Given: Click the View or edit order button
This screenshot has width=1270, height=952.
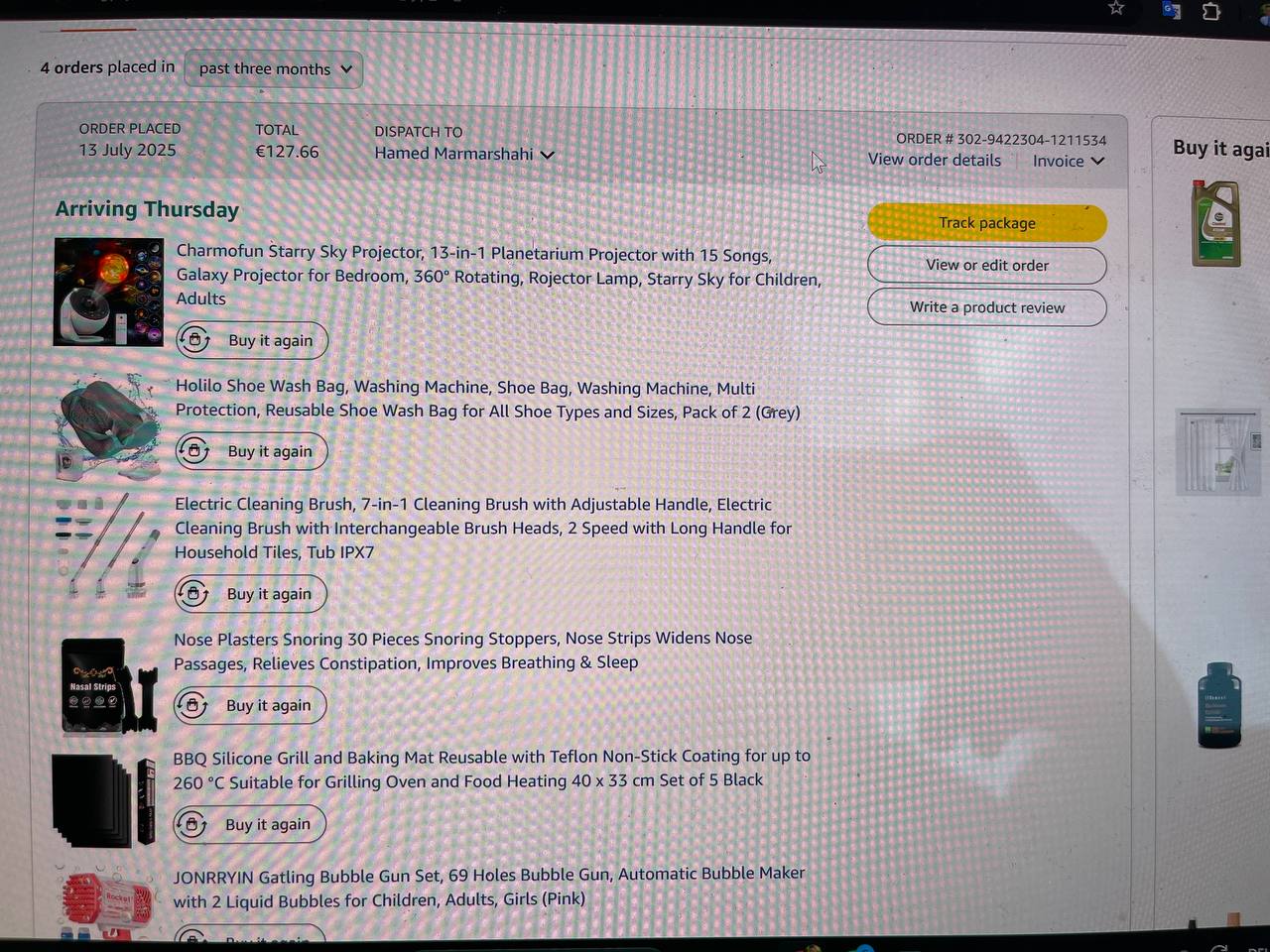Looking at the screenshot, I should [987, 266].
